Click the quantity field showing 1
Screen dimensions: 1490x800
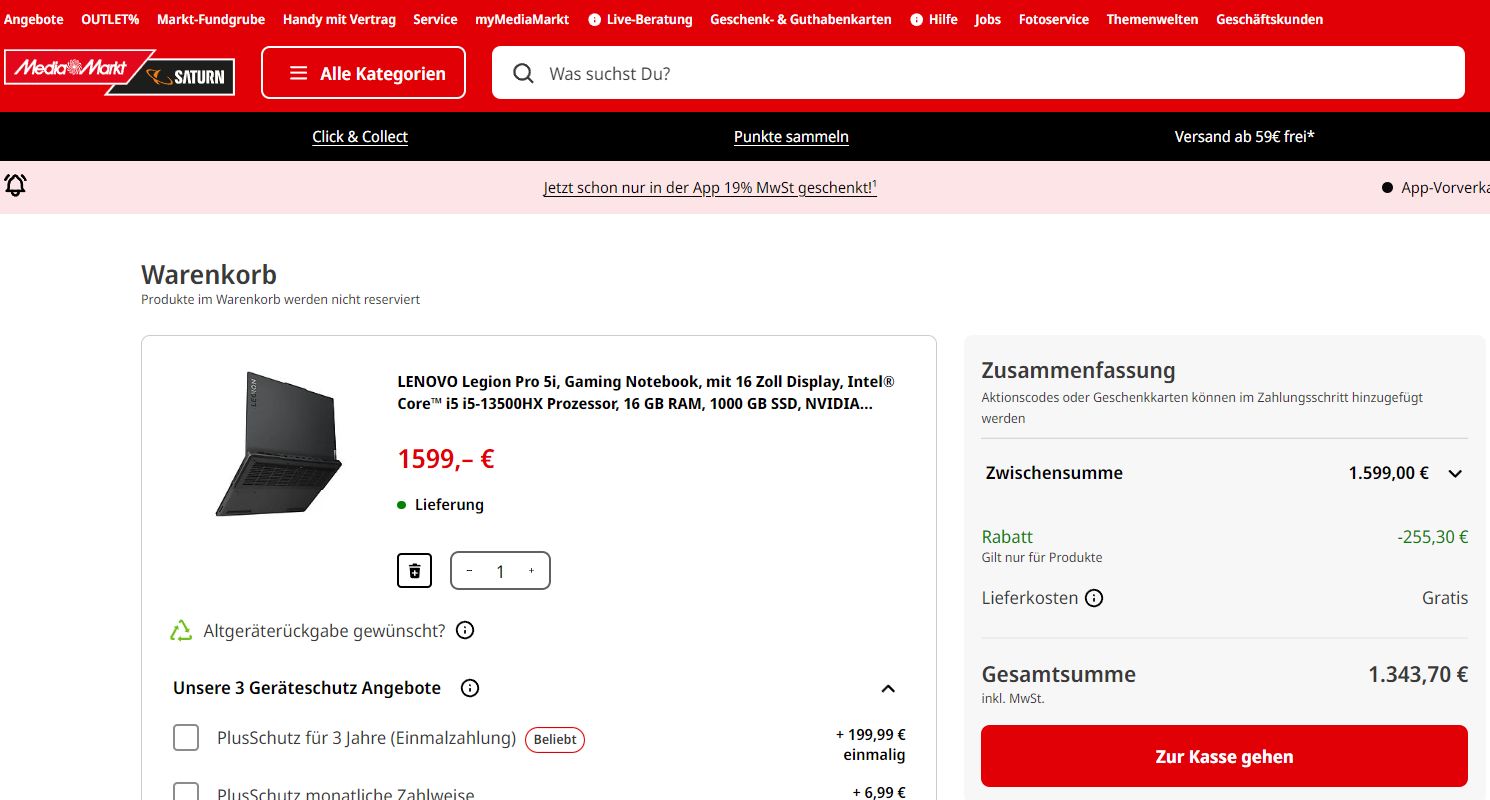500,571
